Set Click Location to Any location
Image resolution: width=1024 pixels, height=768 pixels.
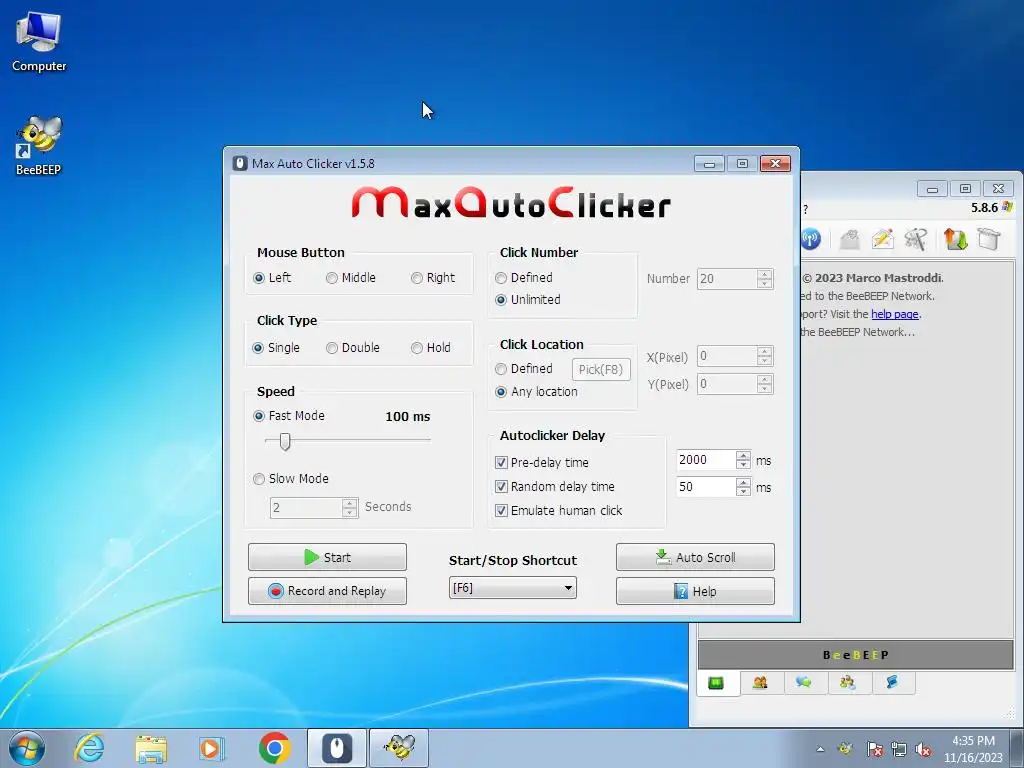click(x=536, y=392)
